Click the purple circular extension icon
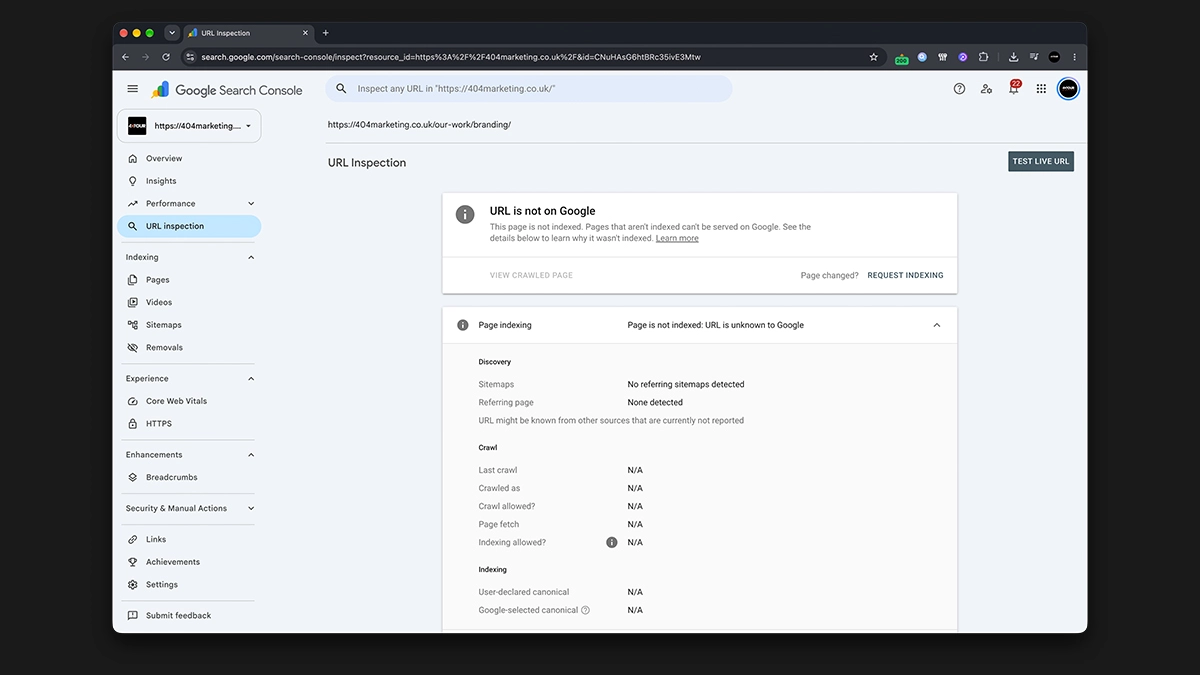The height and width of the screenshot is (675, 1200). point(963,57)
